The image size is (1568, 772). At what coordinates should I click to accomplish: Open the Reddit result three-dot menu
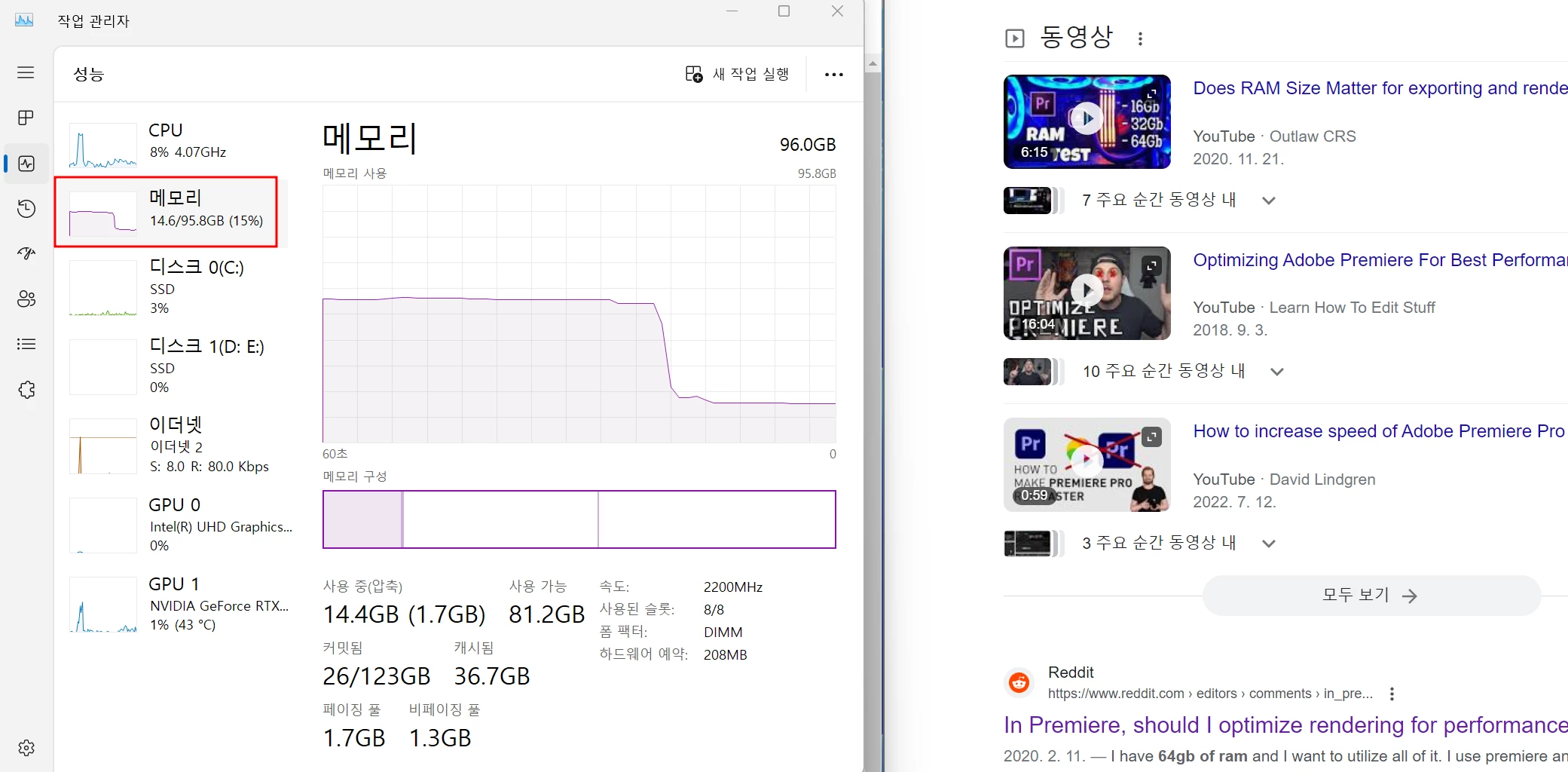click(1392, 694)
